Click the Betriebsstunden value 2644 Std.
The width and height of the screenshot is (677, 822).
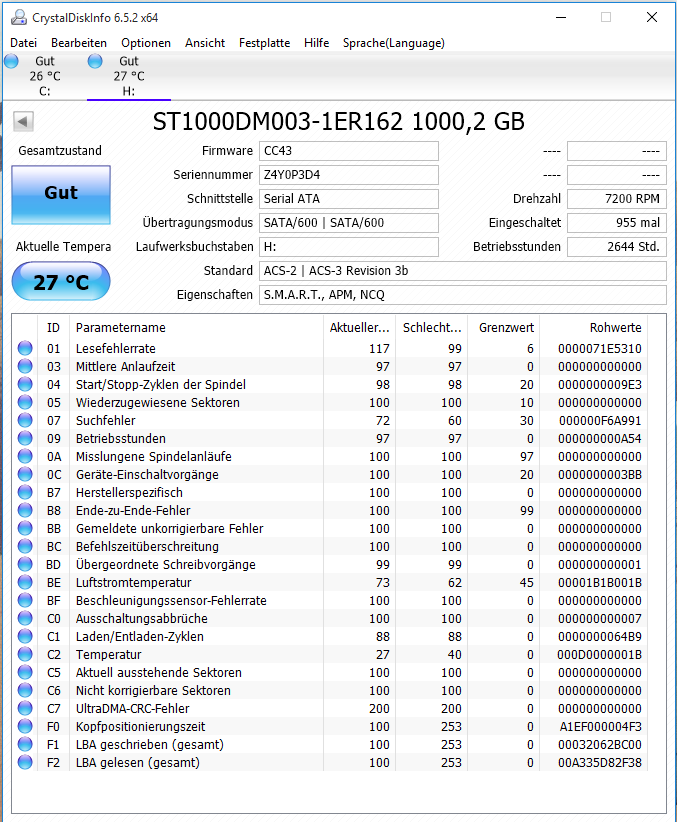[x=617, y=247]
